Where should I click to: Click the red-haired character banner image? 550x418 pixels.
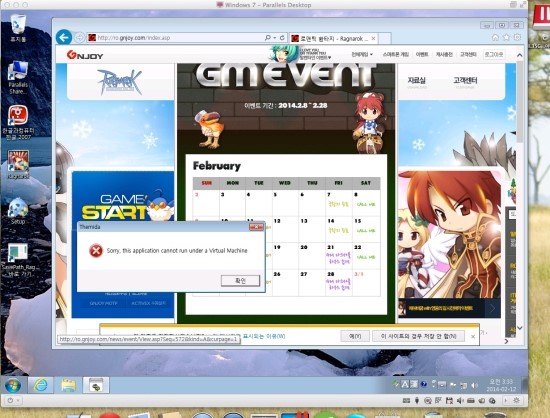coord(450,234)
